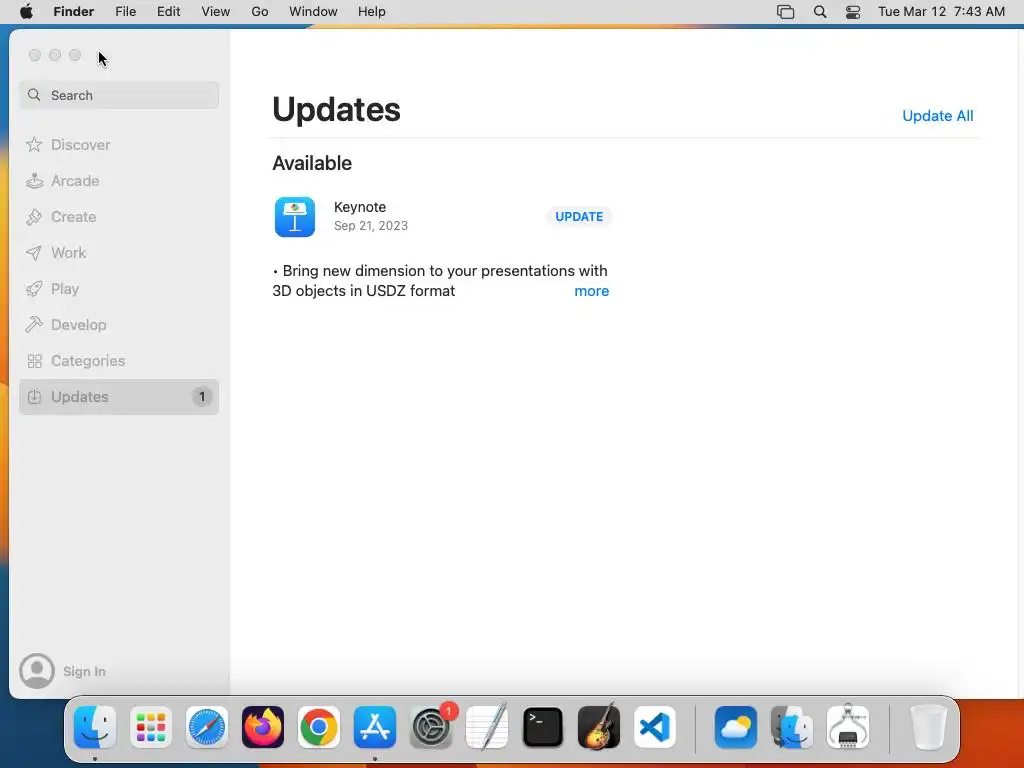Click the Keynote app icon
The height and width of the screenshot is (768, 1024).
point(295,217)
